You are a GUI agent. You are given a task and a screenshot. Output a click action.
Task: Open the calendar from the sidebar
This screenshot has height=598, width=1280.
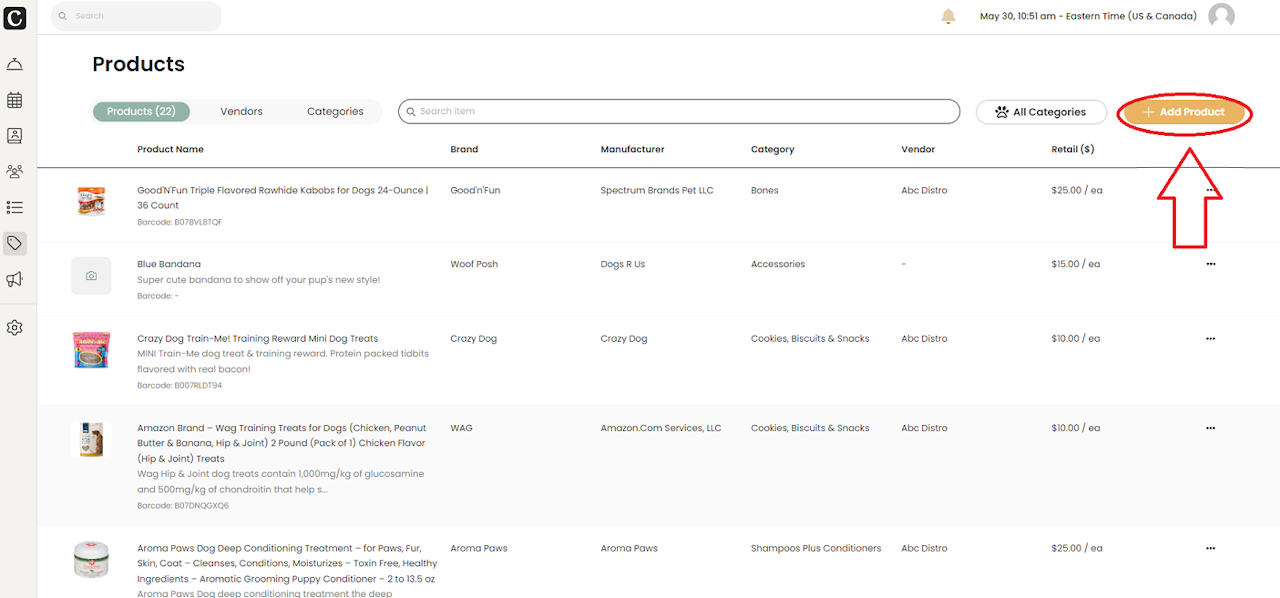click(x=14, y=100)
